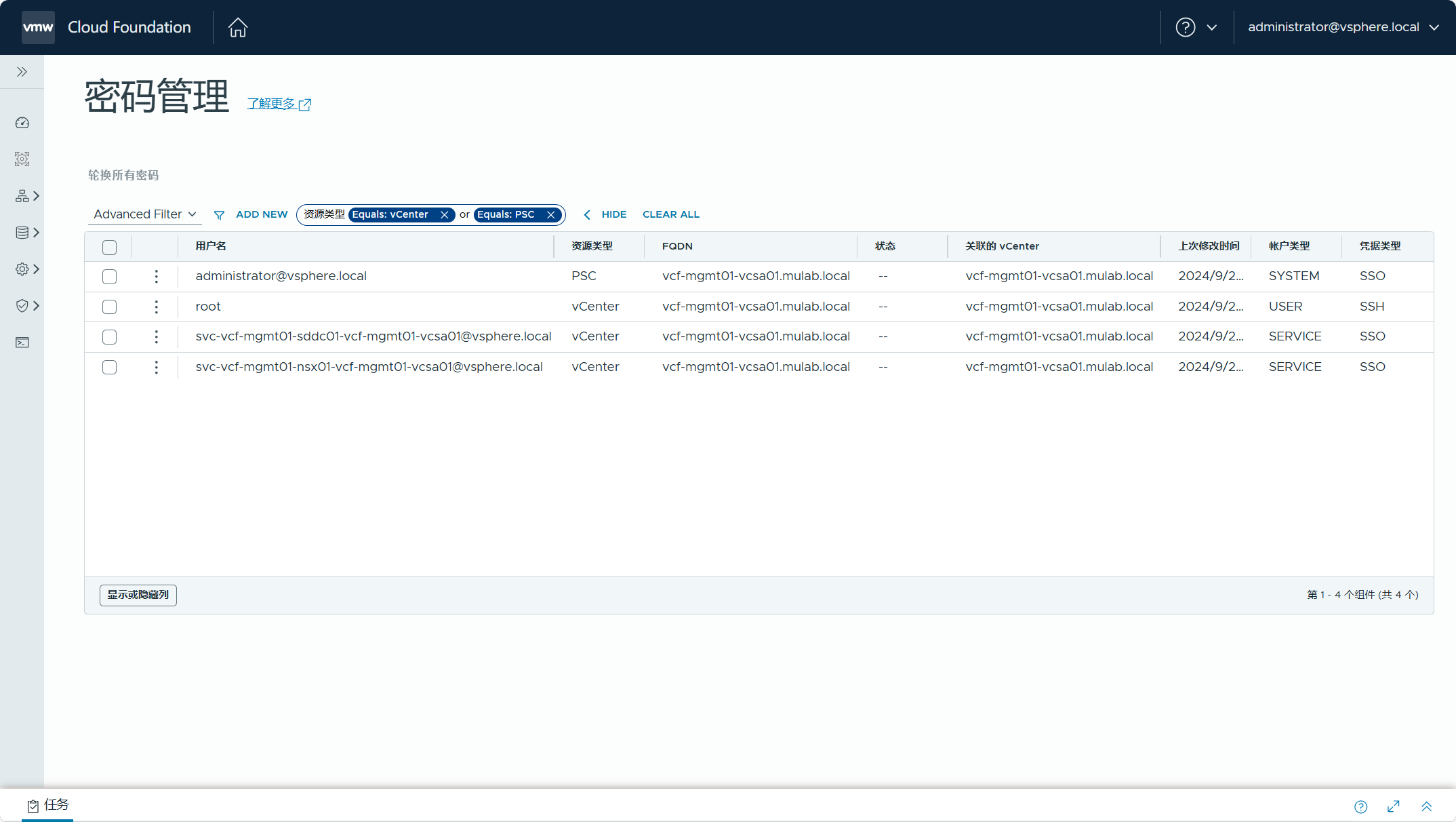Viewport: 1456px width, 822px height.
Task: Click the 凭据类型 column header
Action: coord(1381,246)
